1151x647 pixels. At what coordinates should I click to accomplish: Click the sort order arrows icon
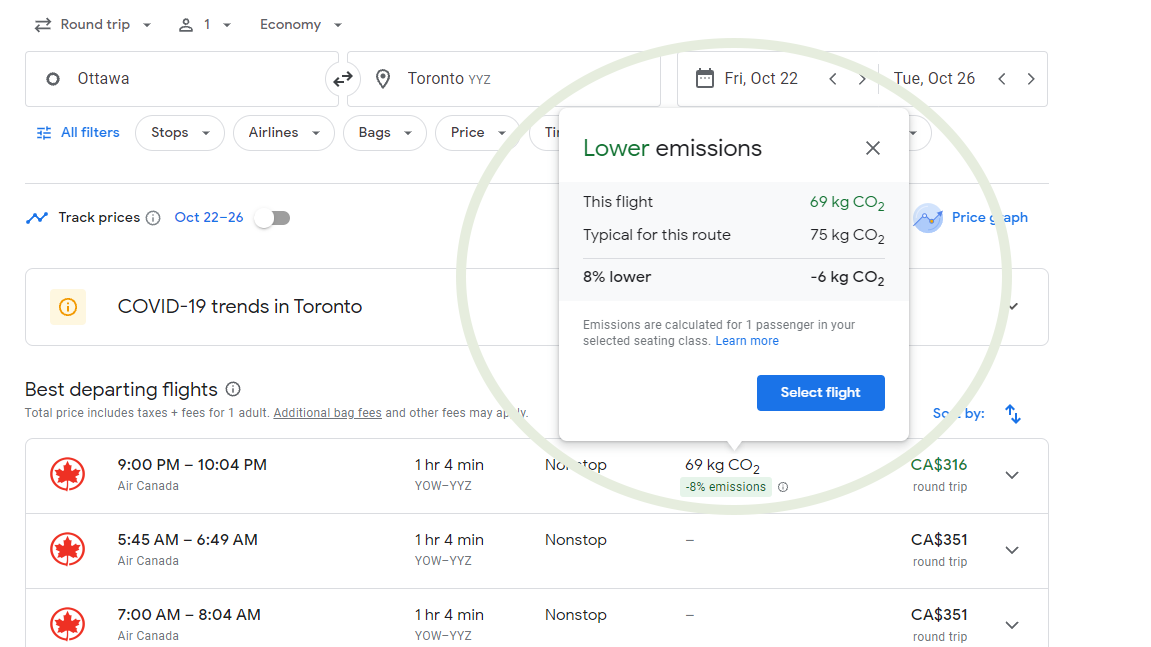(1012, 414)
